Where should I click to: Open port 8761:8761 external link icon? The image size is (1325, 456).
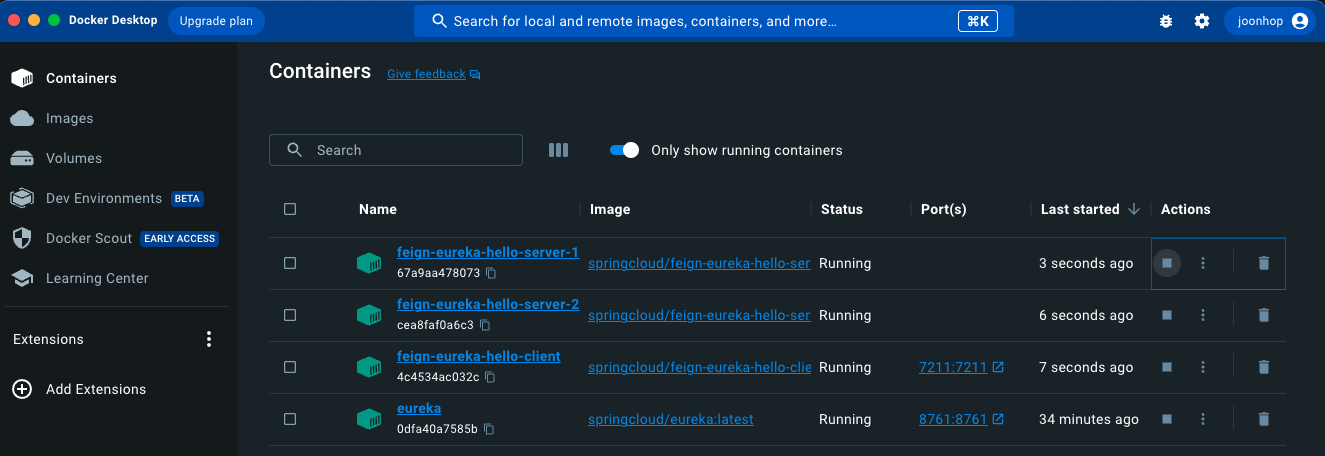[998, 419]
